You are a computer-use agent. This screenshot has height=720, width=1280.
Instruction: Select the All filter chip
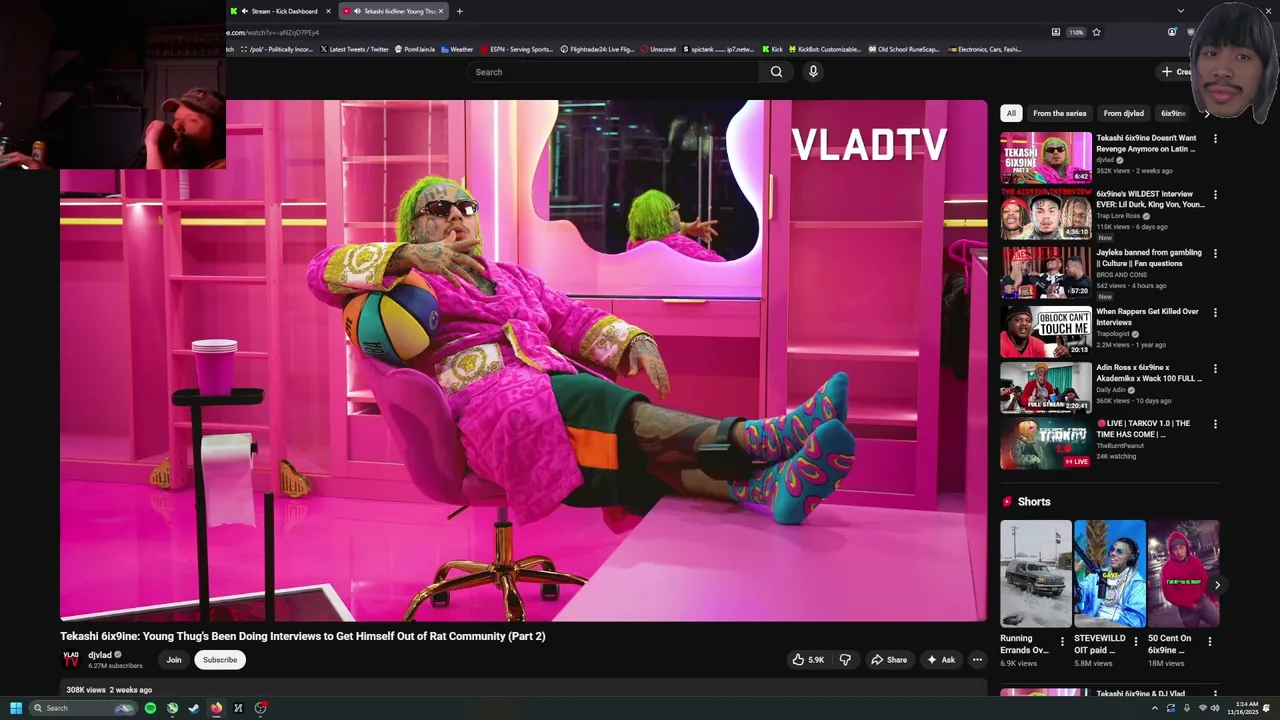(1011, 114)
